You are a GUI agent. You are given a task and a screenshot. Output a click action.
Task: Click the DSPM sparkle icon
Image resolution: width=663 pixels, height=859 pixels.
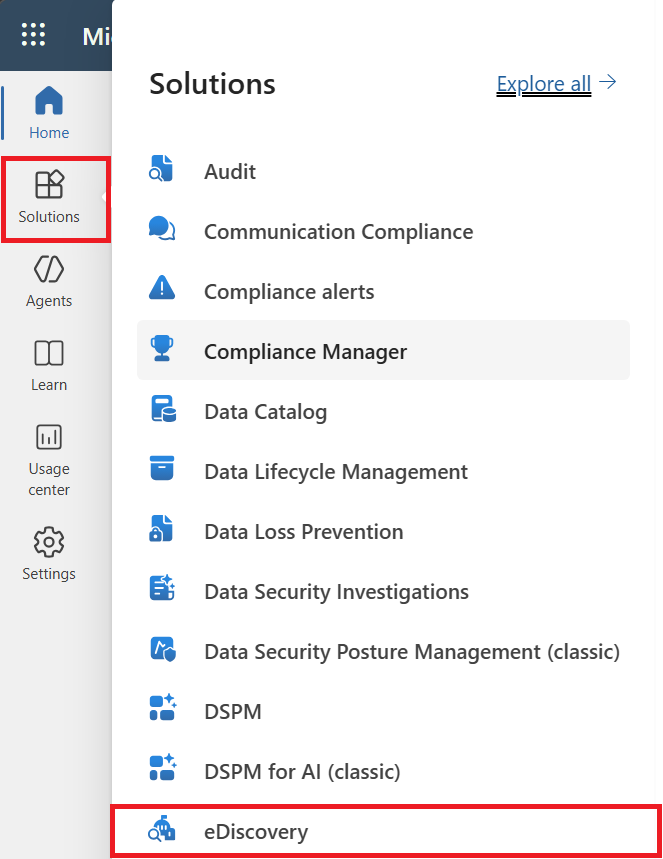tap(163, 707)
